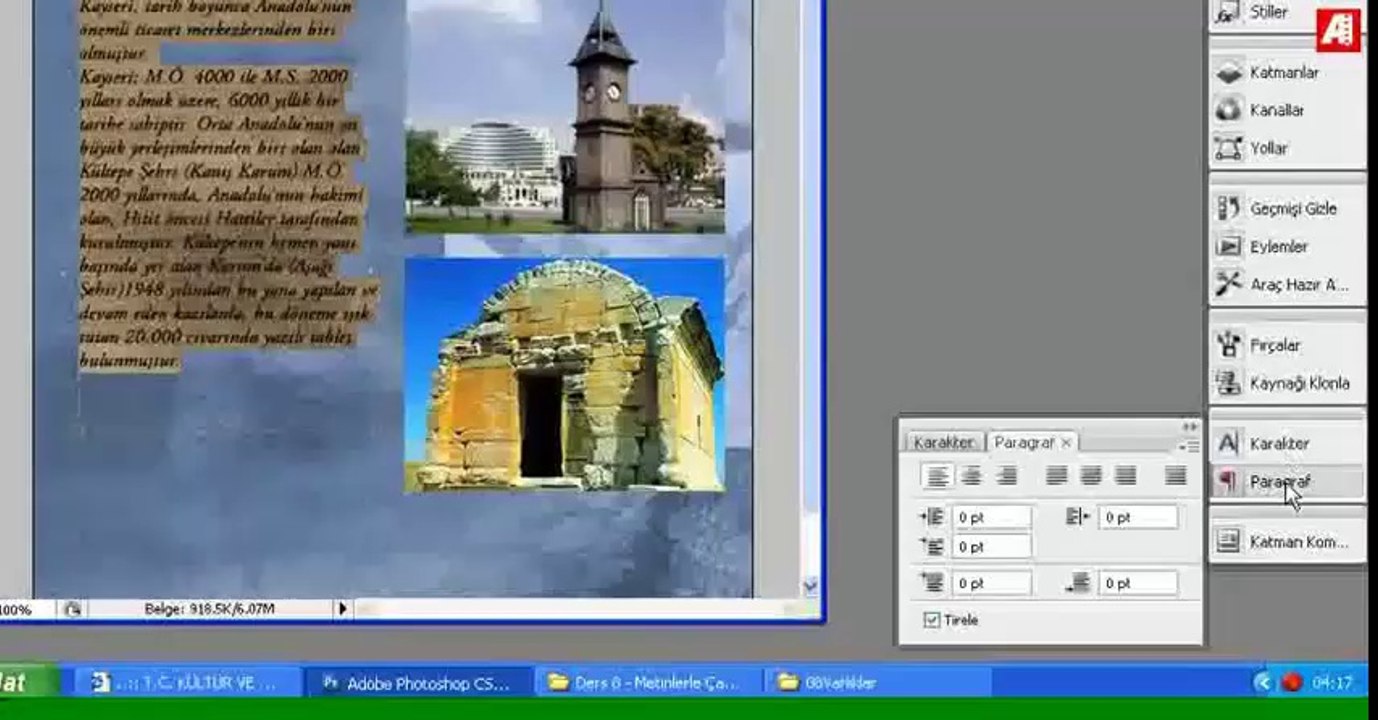Click the space after paragraph field

coord(1138,583)
